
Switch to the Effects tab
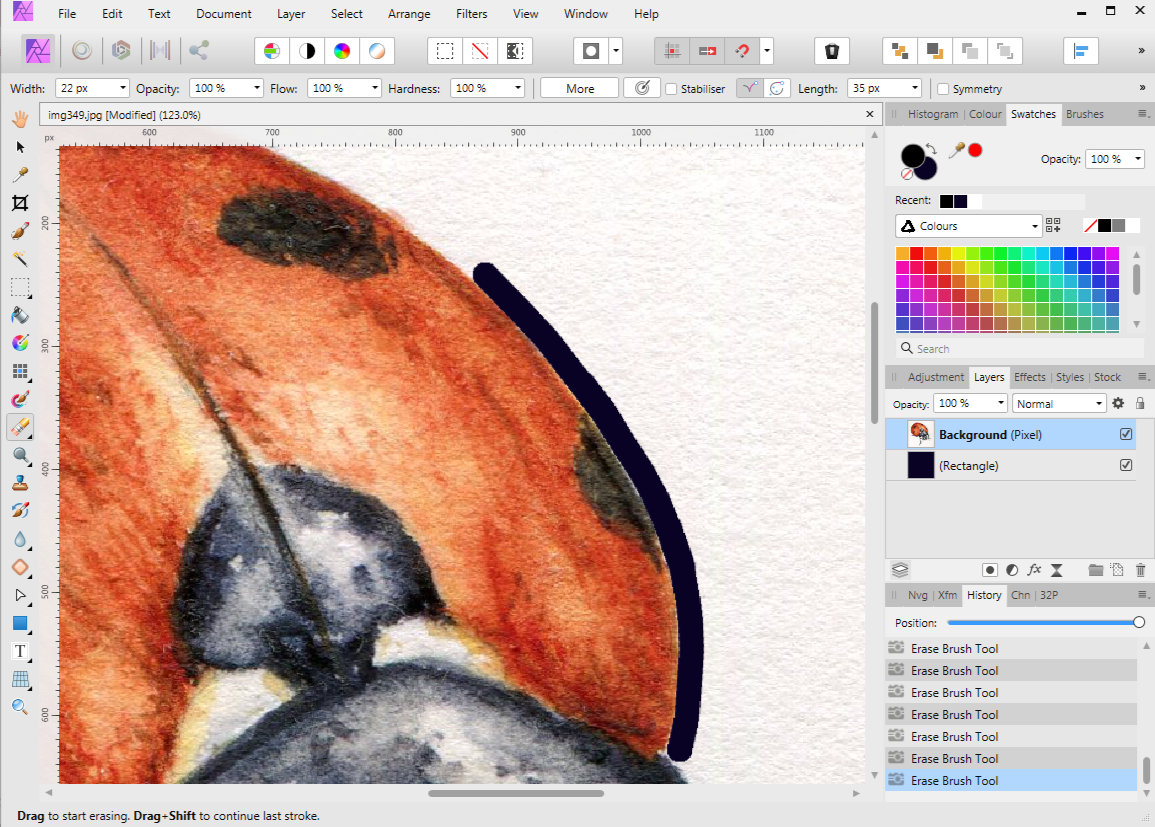[x=1029, y=377]
